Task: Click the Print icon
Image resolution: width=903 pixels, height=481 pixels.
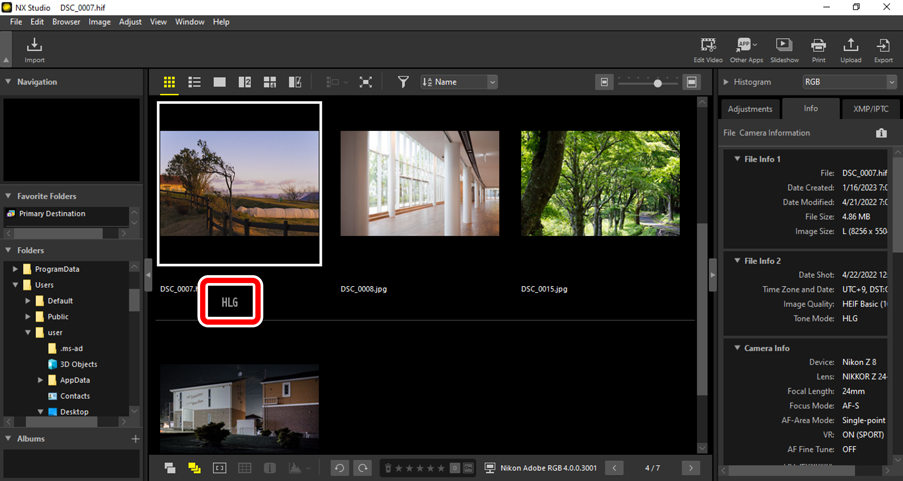Action: coord(818,49)
